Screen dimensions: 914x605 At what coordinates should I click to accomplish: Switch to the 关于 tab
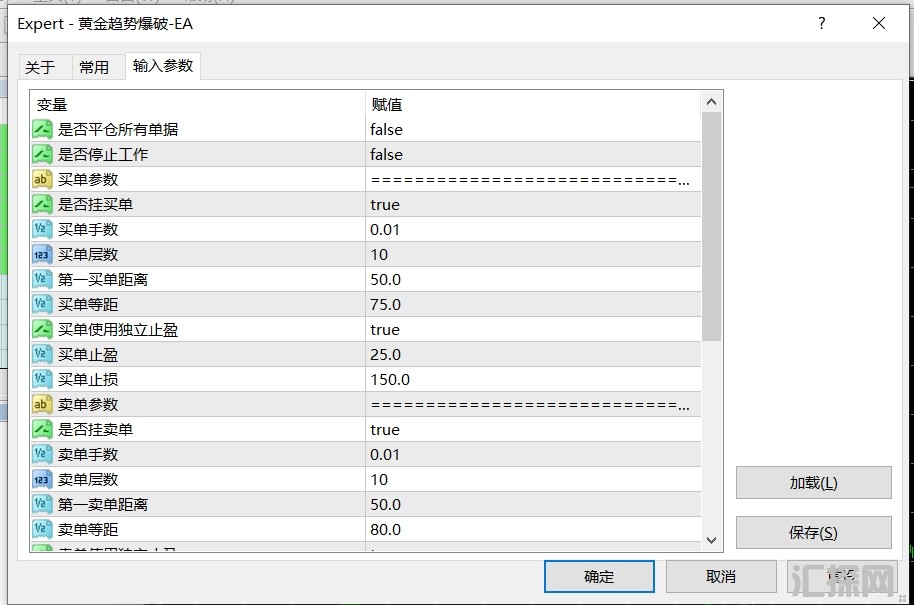coord(40,67)
